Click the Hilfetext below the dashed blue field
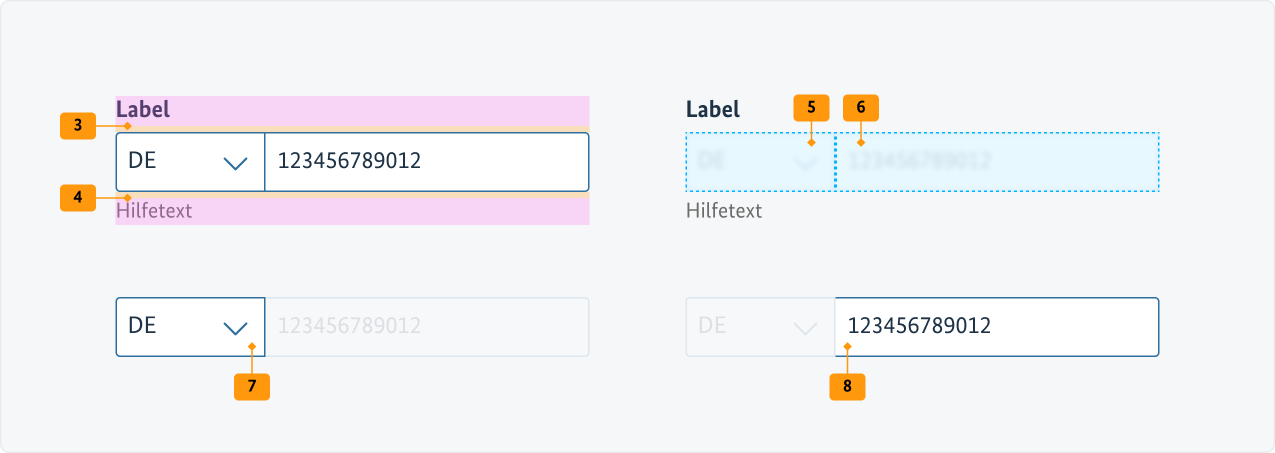Viewport: 1275px width, 453px height. (x=724, y=211)
